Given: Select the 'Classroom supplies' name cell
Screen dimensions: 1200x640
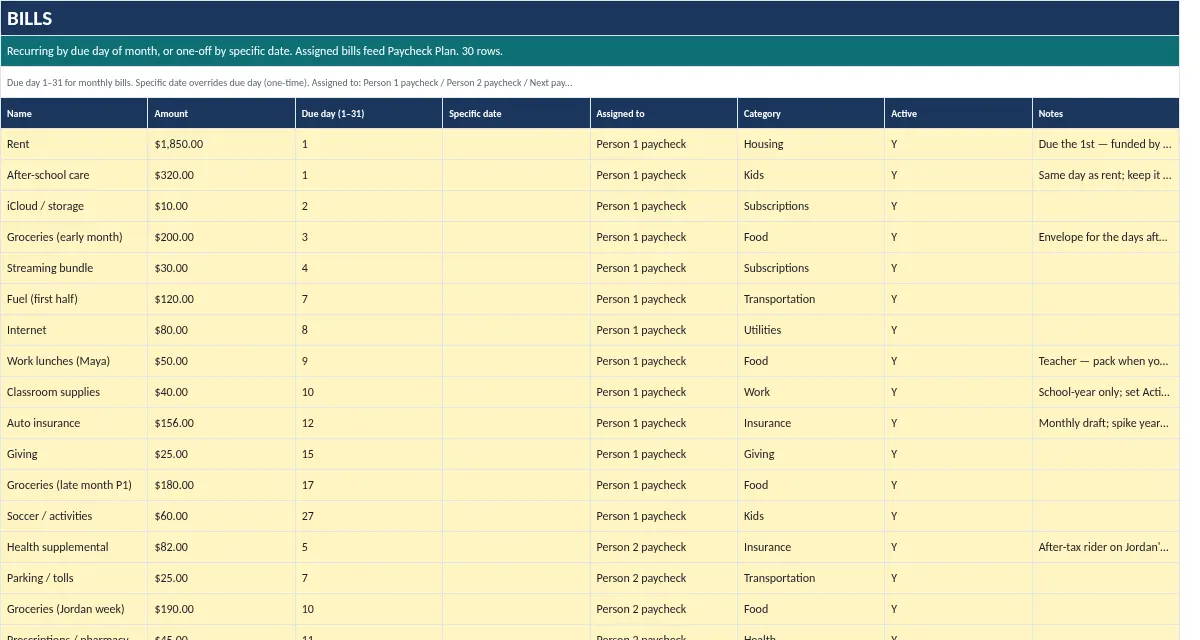Looking at the screenshot, I should pos(74,392).
